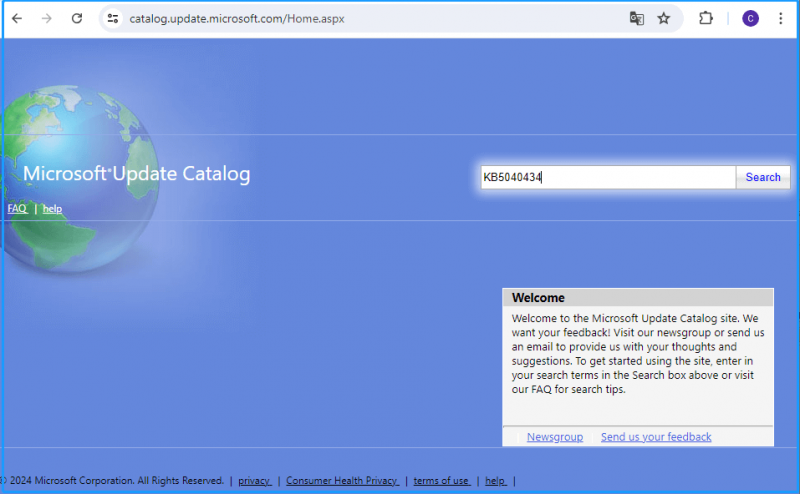
Task: Go back using browser back arrow
Action: coord(17,19)
